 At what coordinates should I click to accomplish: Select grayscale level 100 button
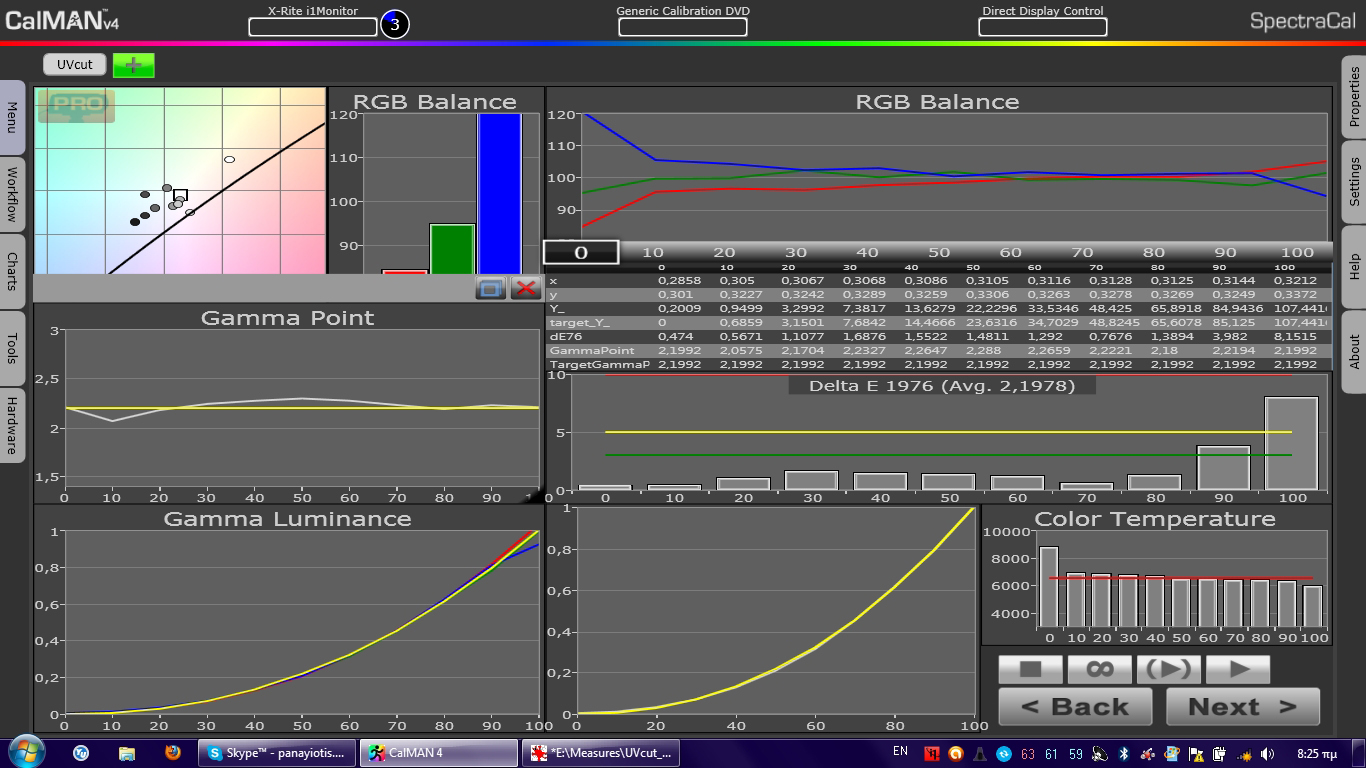click(x=1297, y=252)
